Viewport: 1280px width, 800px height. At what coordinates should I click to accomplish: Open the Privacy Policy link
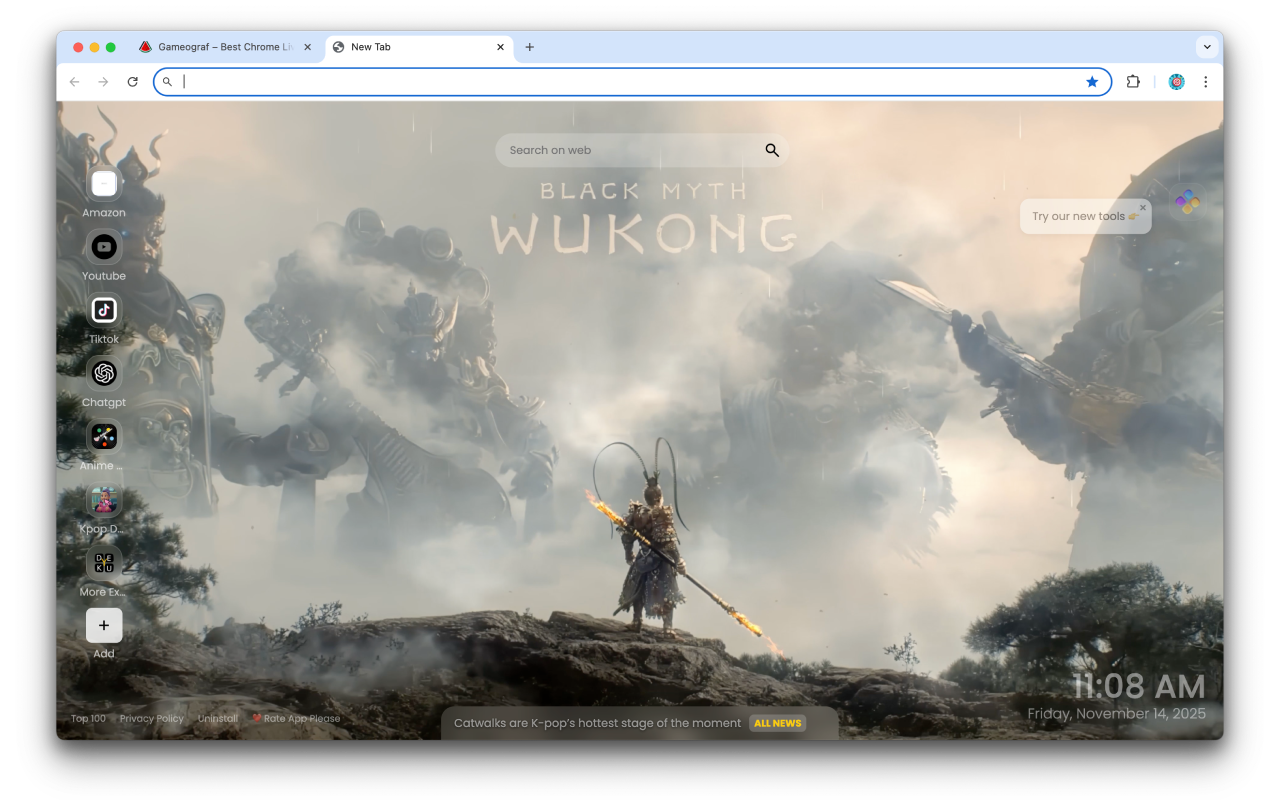[152, 718]
